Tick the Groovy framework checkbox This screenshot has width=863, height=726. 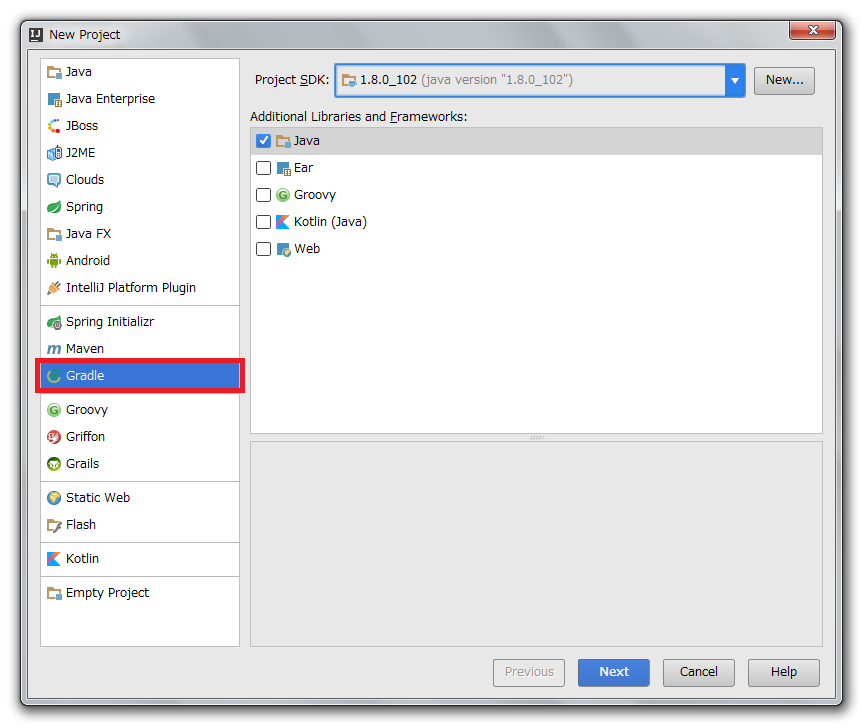(264, 195)
